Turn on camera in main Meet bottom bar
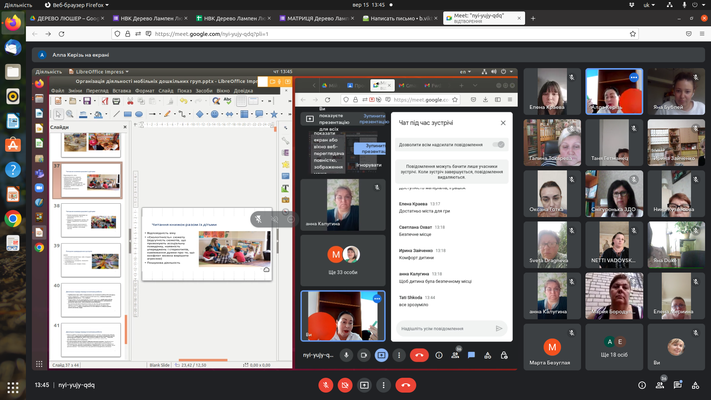The height and width of the screenshot is (400, 711). [345, 385]
